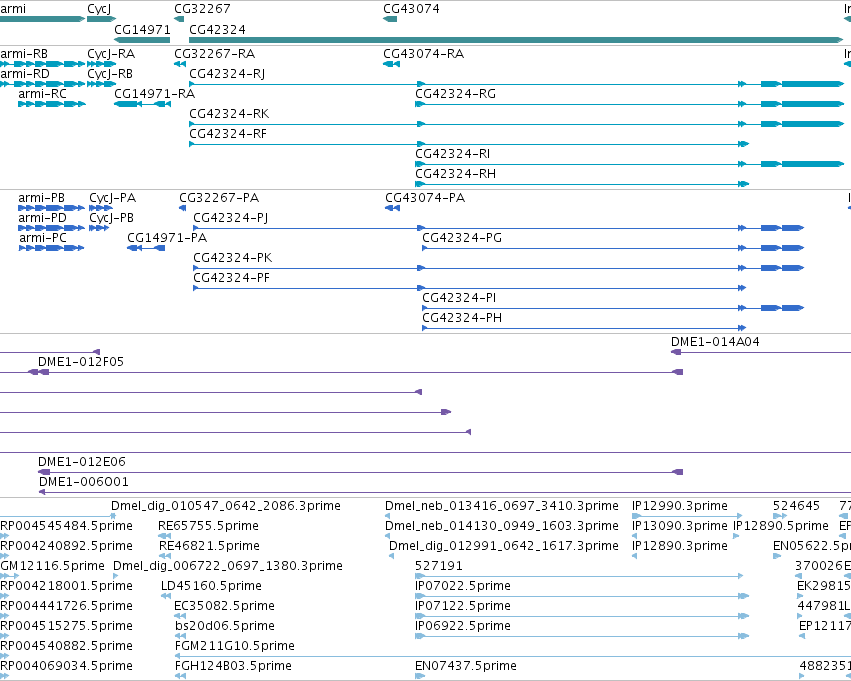Select transcript CG43074-RA label
This screenshot has height=681, width=851.
(423, 54)
